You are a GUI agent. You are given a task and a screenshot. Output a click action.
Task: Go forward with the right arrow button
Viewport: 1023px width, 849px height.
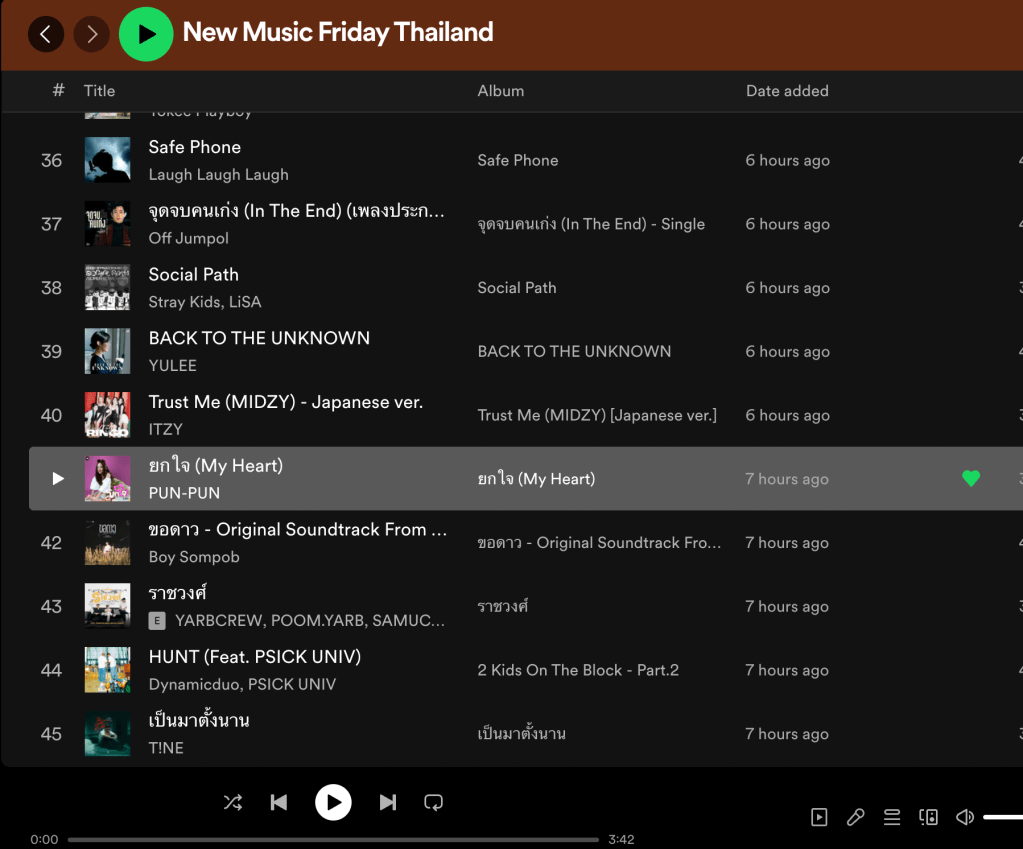click(x=92, y=35)
